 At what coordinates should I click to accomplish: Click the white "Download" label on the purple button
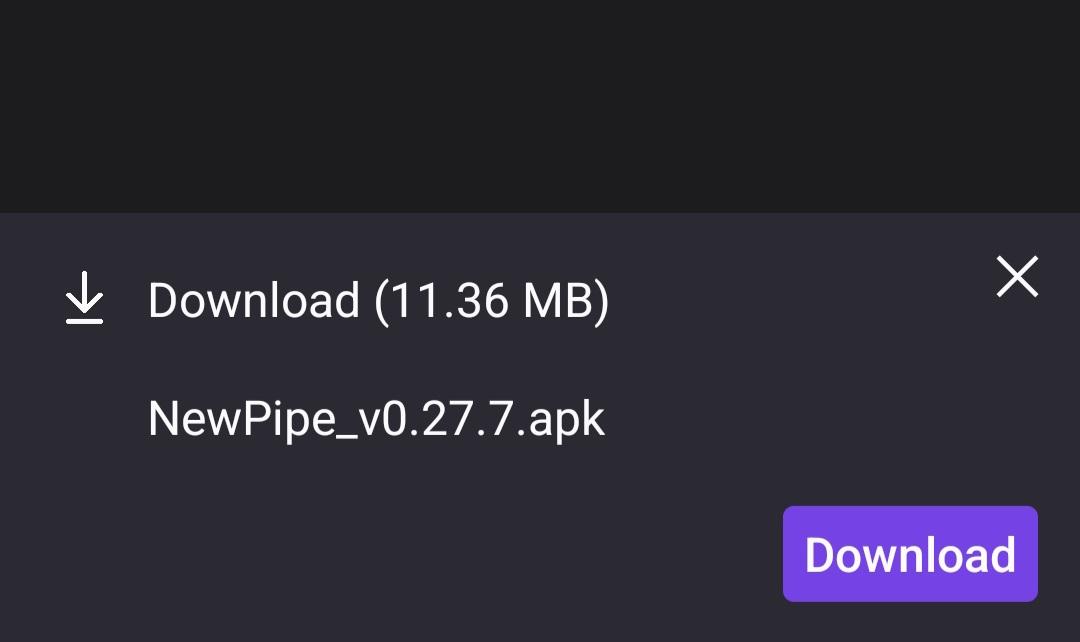point(910,555)
